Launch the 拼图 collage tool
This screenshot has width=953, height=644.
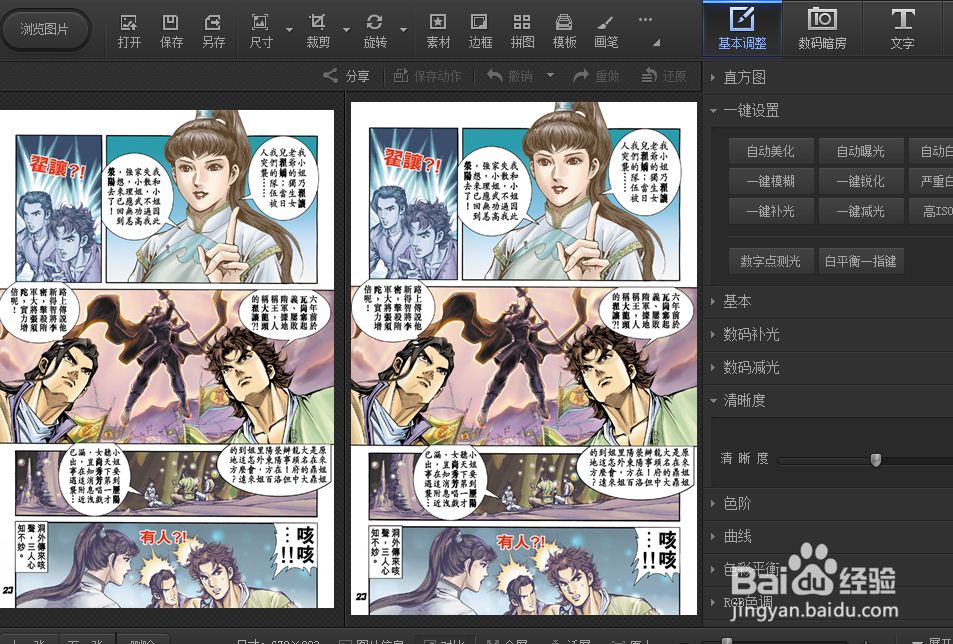[522, 30]
